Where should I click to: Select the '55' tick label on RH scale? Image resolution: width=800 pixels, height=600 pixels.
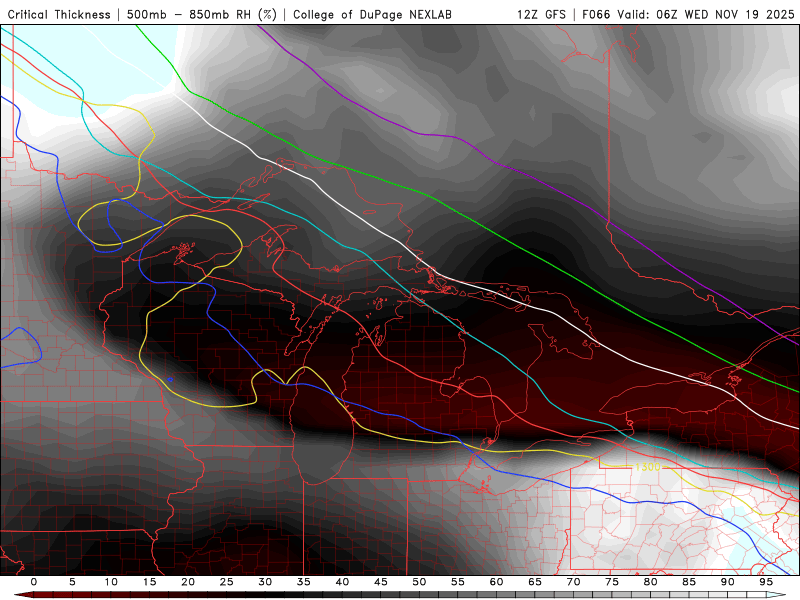458,582
